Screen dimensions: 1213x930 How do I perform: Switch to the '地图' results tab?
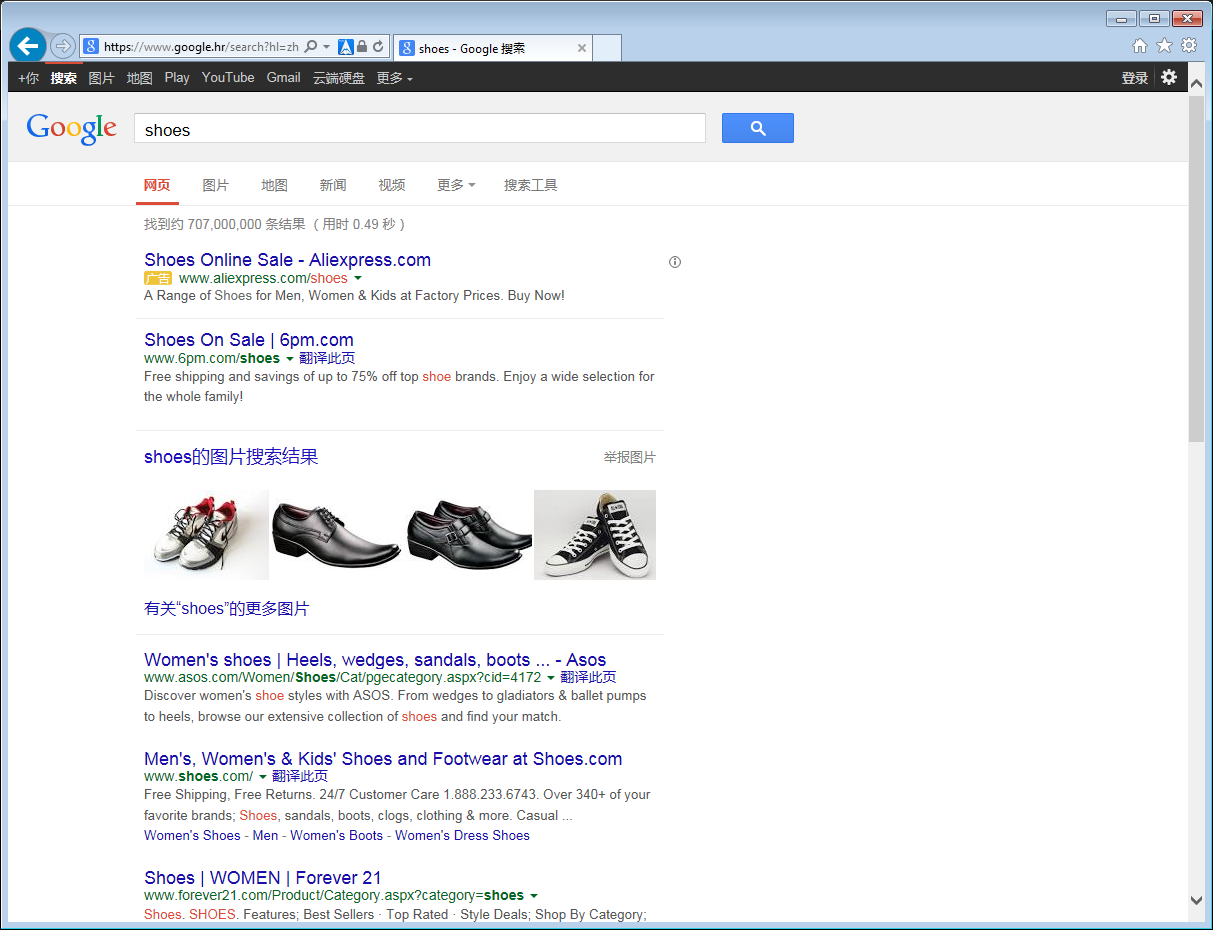274,185
